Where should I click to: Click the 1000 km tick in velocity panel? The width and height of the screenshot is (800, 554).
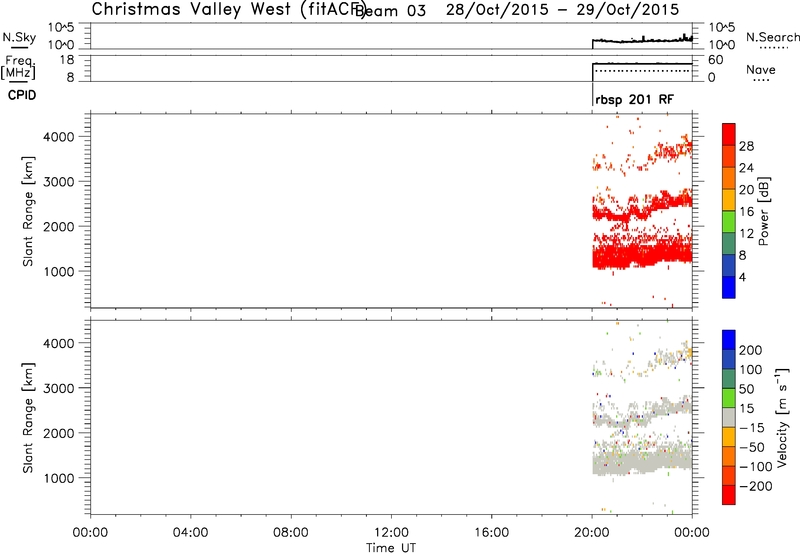click(x=58, y=478)
